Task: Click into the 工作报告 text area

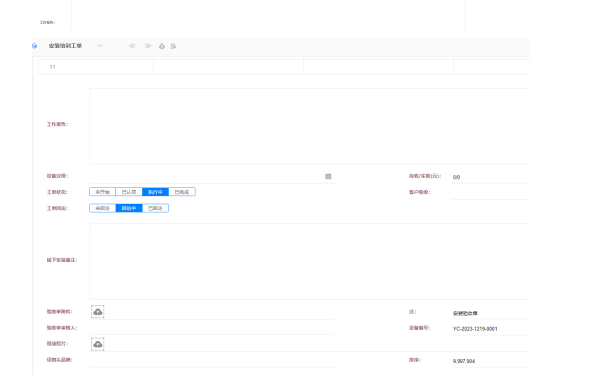Action: point(310,126)
